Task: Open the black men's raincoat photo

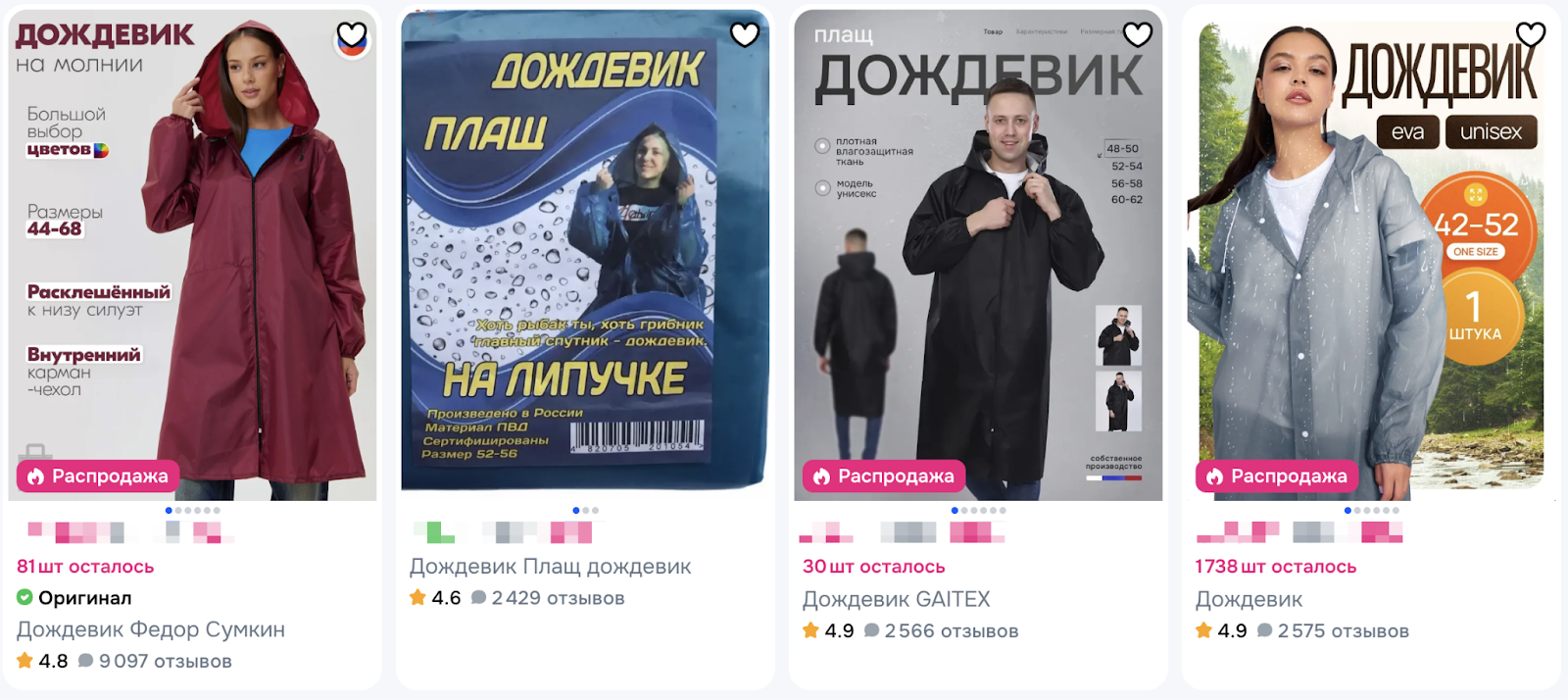Action: click(979, 255)
